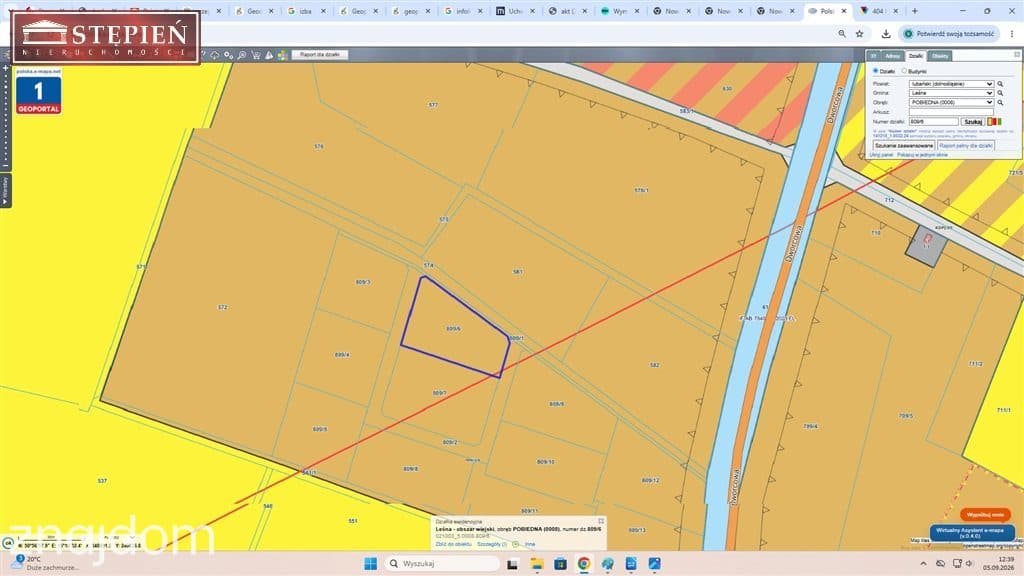Screen dimensions: 1024x576
Task: Click the colored swatches next to Szukaj
Action: (993, 122)
